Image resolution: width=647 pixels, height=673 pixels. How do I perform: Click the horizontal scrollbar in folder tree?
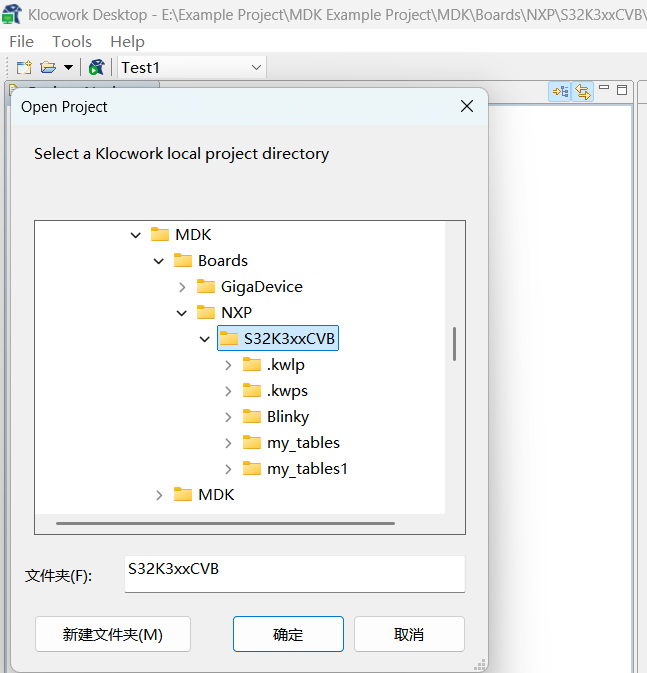225,523
